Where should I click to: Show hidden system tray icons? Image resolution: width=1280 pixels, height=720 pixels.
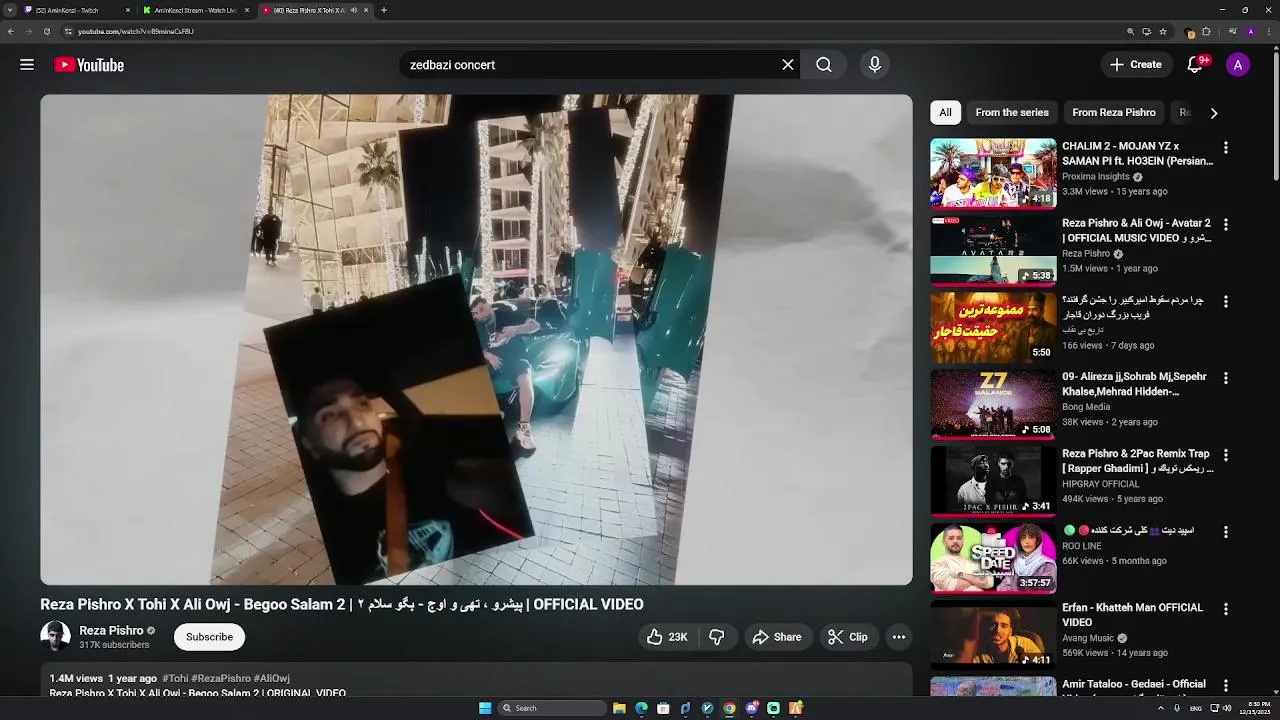pos(1161,708)
